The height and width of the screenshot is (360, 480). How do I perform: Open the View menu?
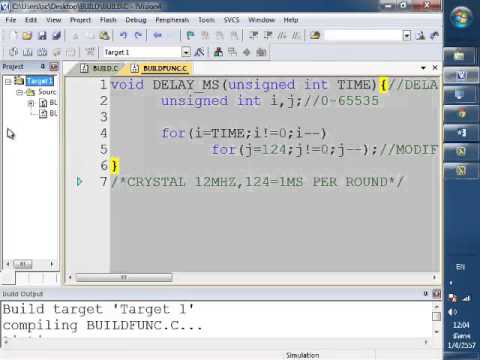[53, 20]
